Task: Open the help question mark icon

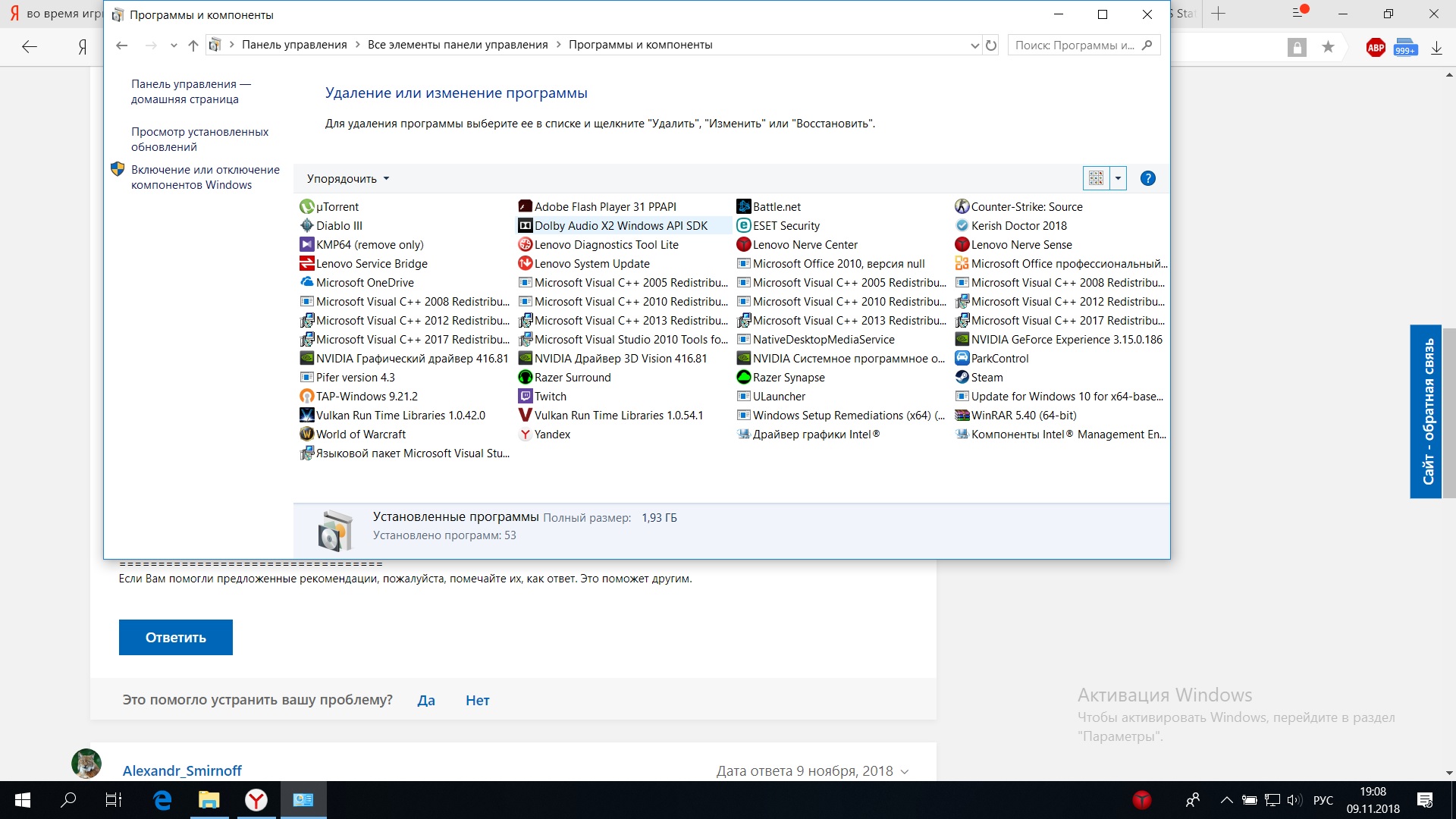Action: (x=1148, y=178)
